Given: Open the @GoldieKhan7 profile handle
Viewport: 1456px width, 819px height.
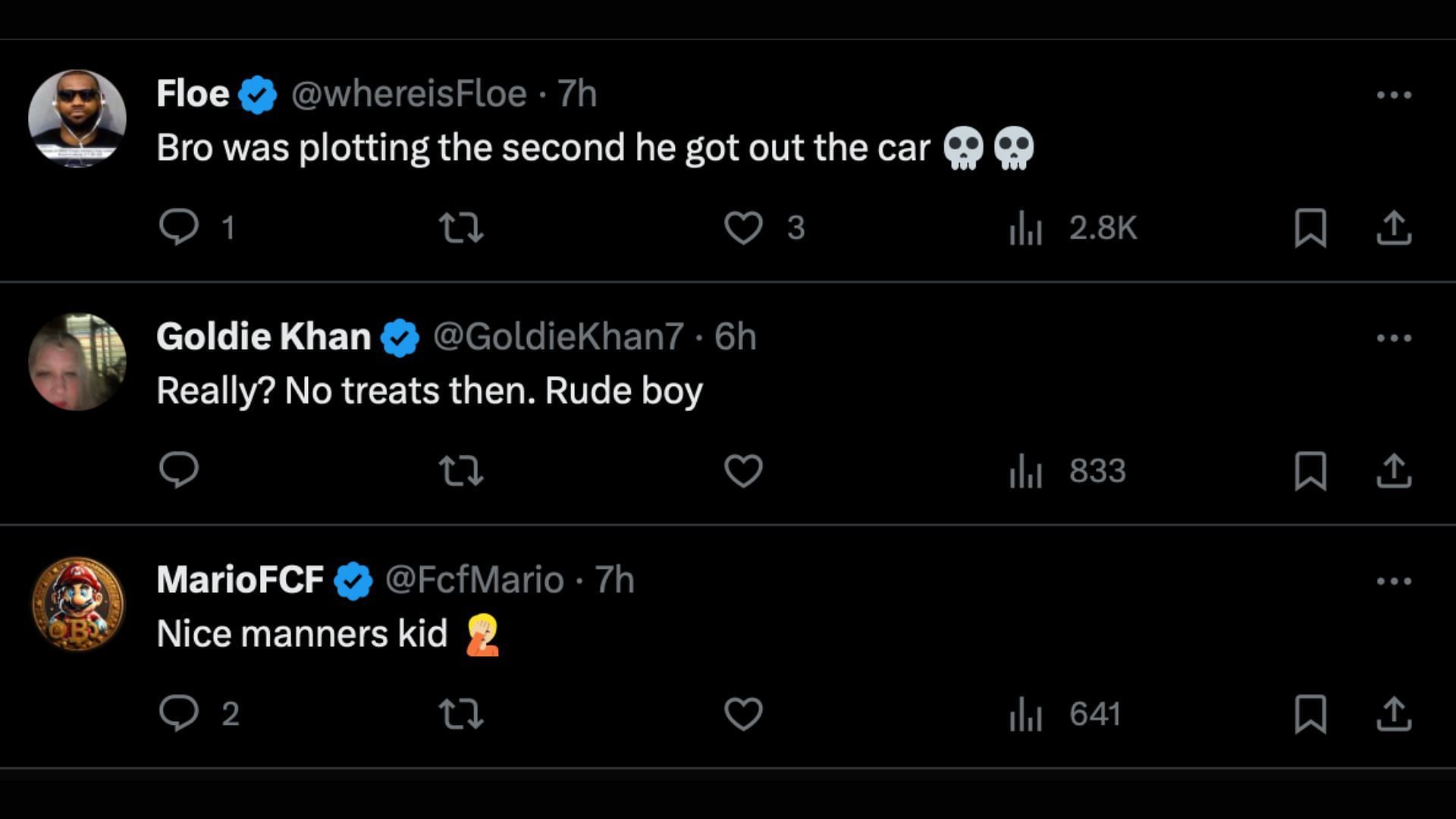Looking at the screenshot, I should point(558,337).
